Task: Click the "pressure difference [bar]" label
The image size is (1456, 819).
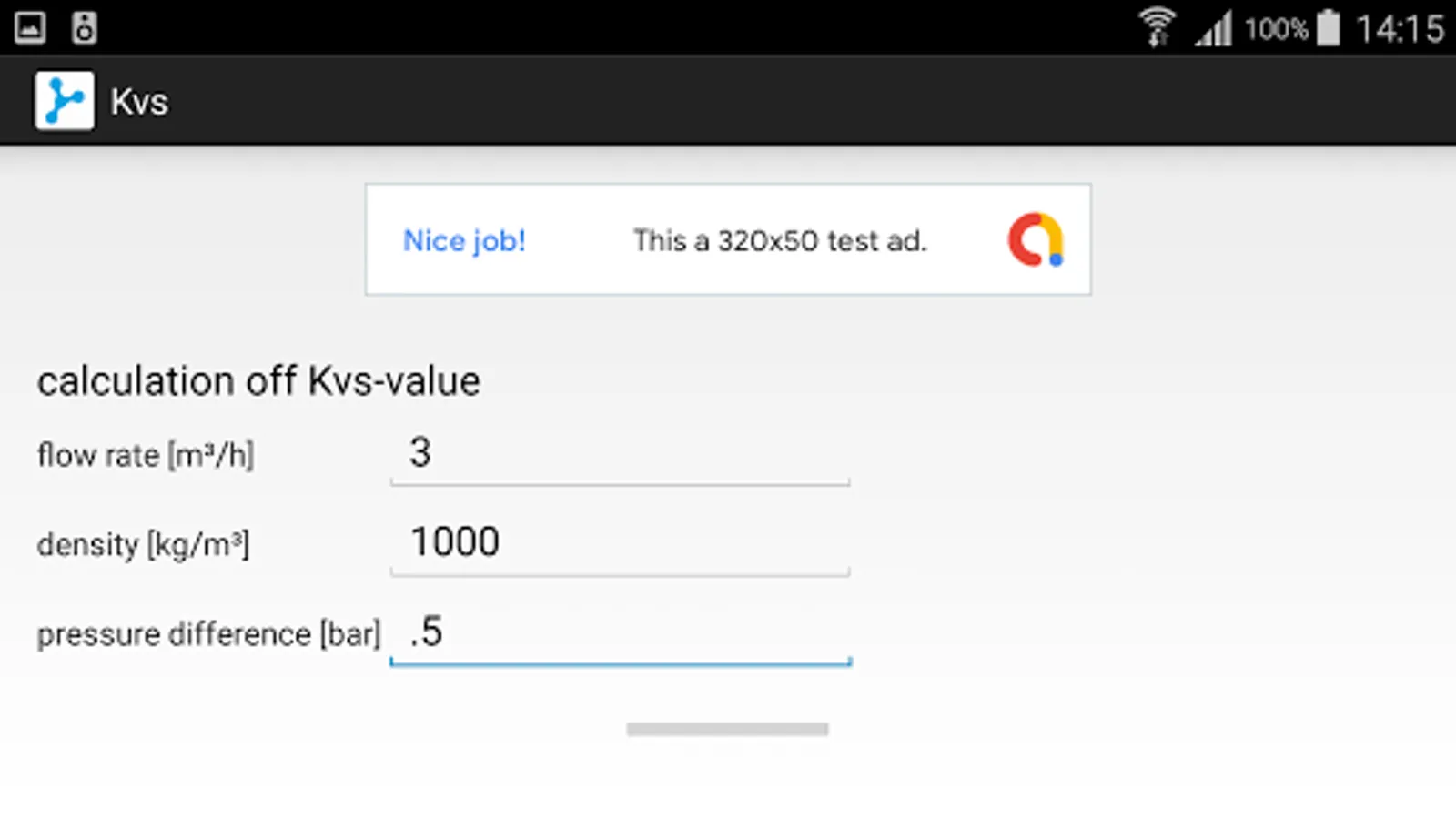Action: click(208, 634)
